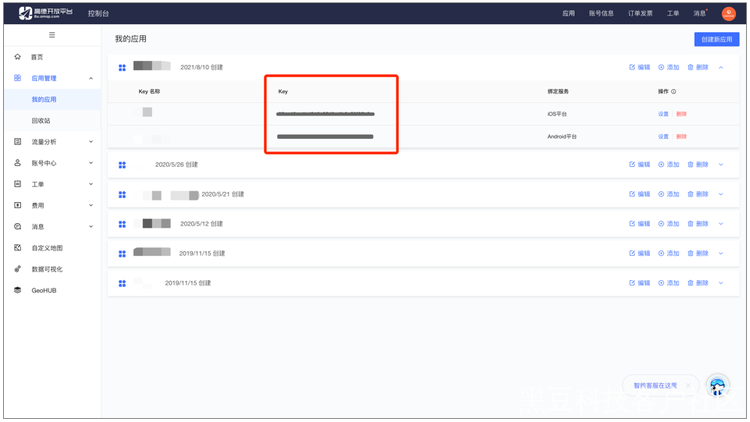Add a key to the 2020/5/26 app

click(669, 165)
